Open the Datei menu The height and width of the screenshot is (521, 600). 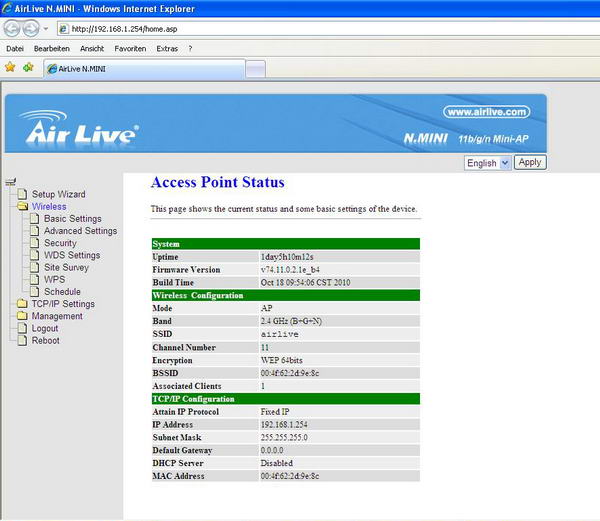click(15, 48)
